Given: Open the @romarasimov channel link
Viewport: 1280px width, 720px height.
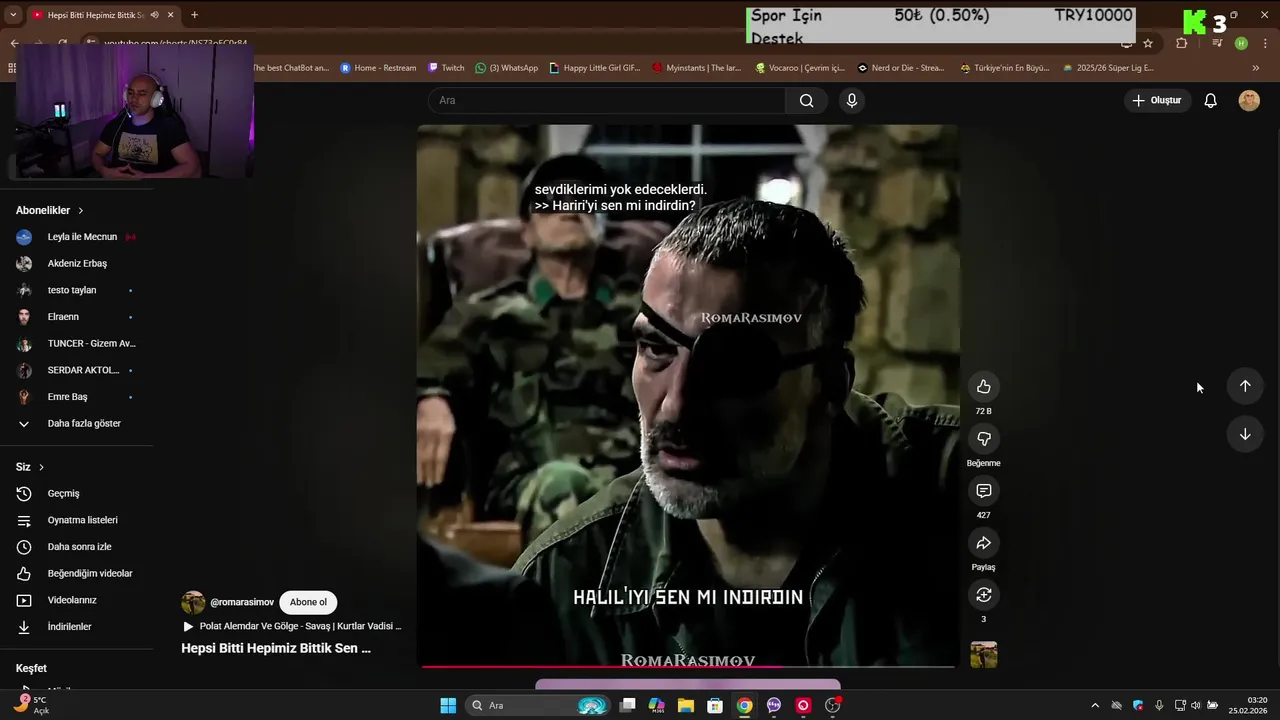Looking at the screenshot, I should coord(242,602).
